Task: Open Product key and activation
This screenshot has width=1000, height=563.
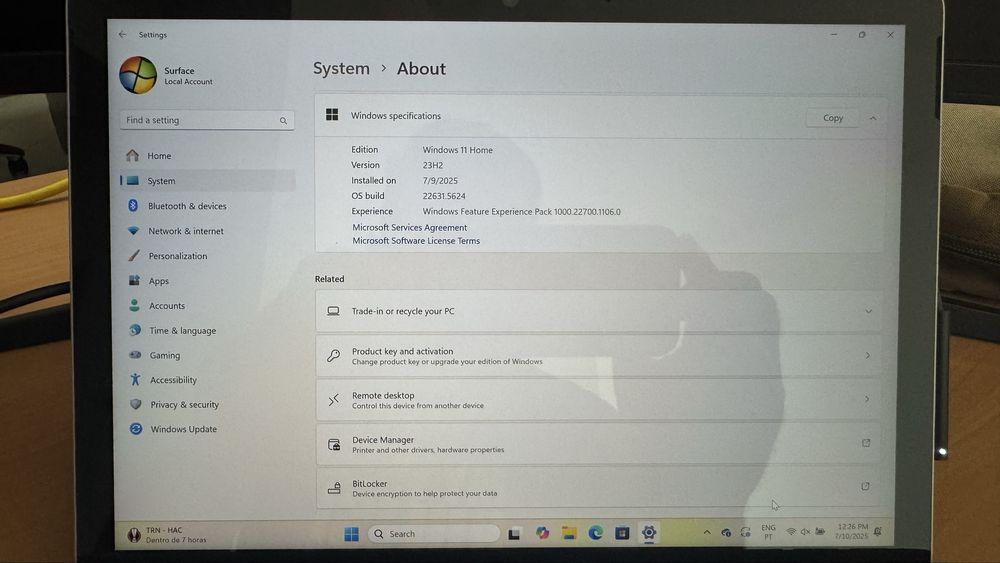Action: pos(599,356)
